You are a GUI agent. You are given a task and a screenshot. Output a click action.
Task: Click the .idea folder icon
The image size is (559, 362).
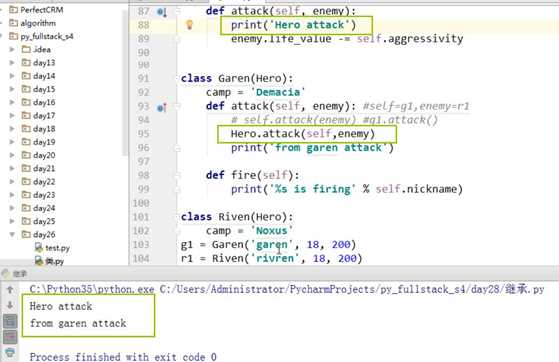[26, 49]
